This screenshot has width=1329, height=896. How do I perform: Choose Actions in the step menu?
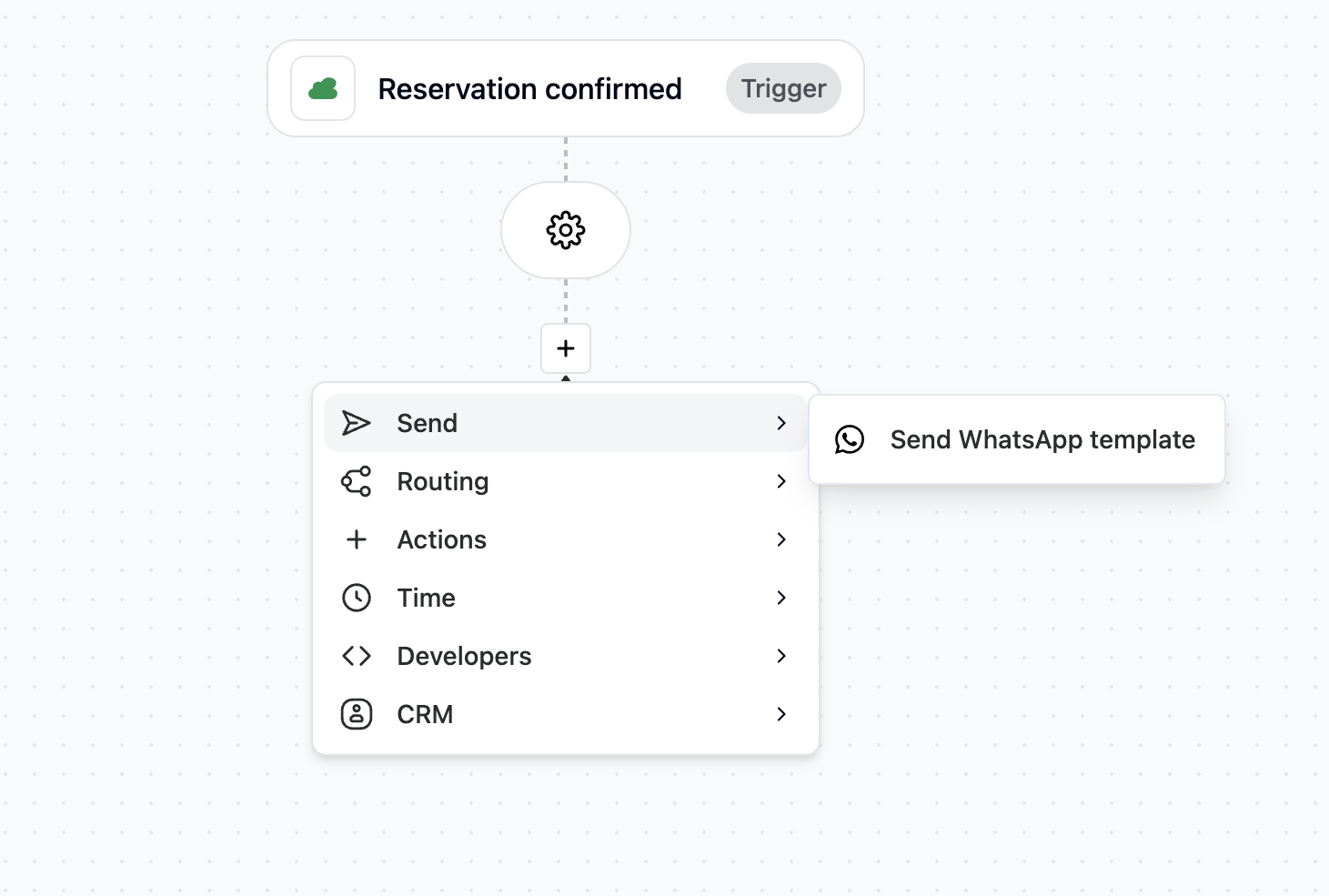pos(565,539)
